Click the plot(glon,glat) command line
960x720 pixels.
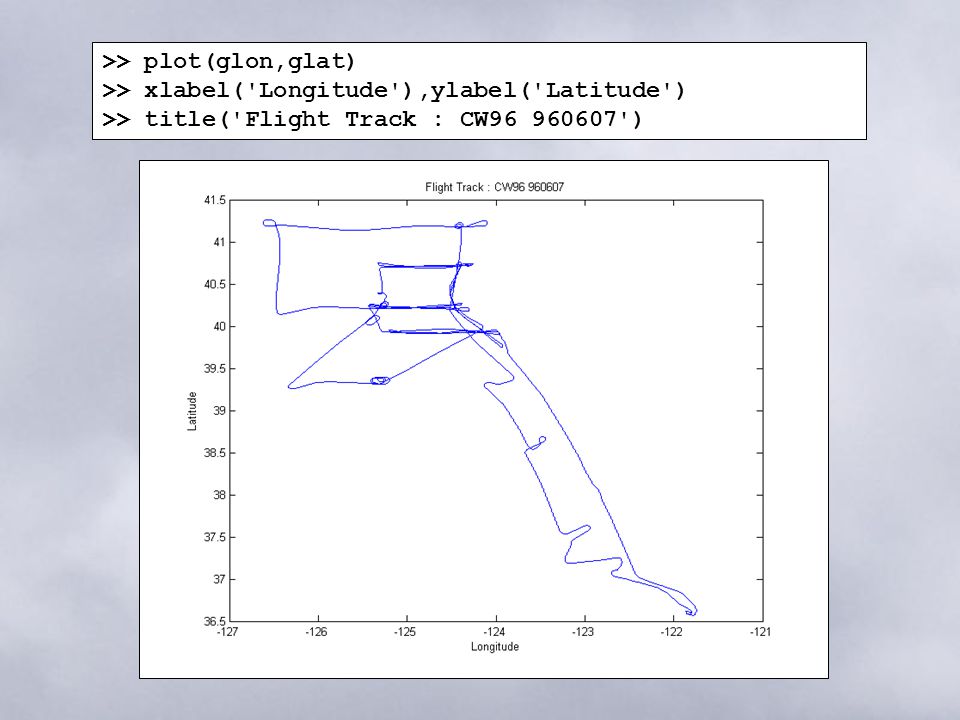click(x=228, y=61)
